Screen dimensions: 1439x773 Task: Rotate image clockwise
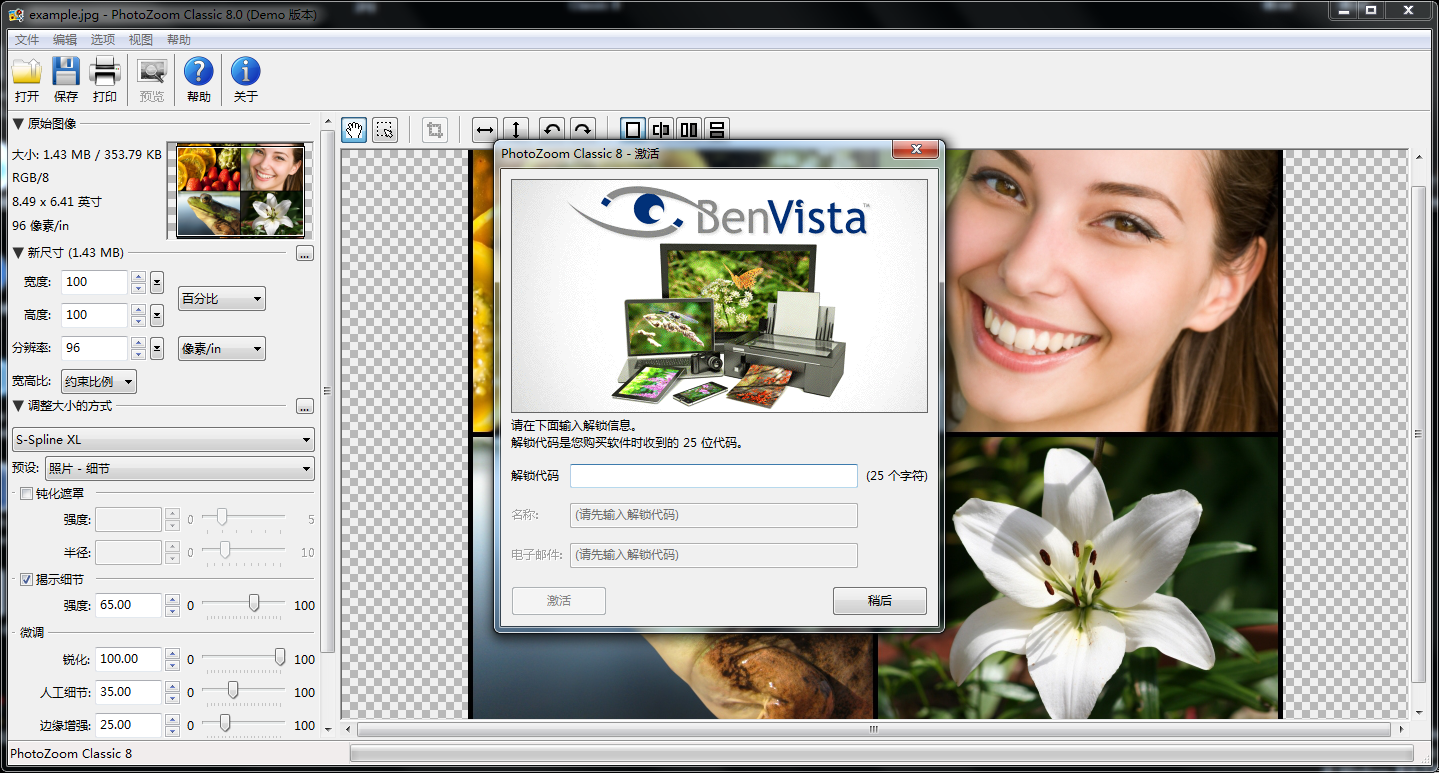coord(582,130)
